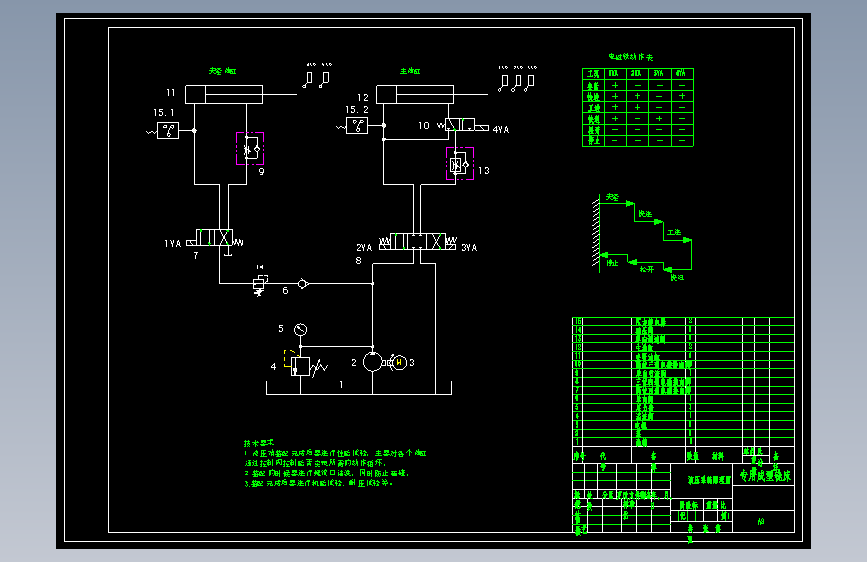Select row 16 in the parts list table

coord(683,321)
